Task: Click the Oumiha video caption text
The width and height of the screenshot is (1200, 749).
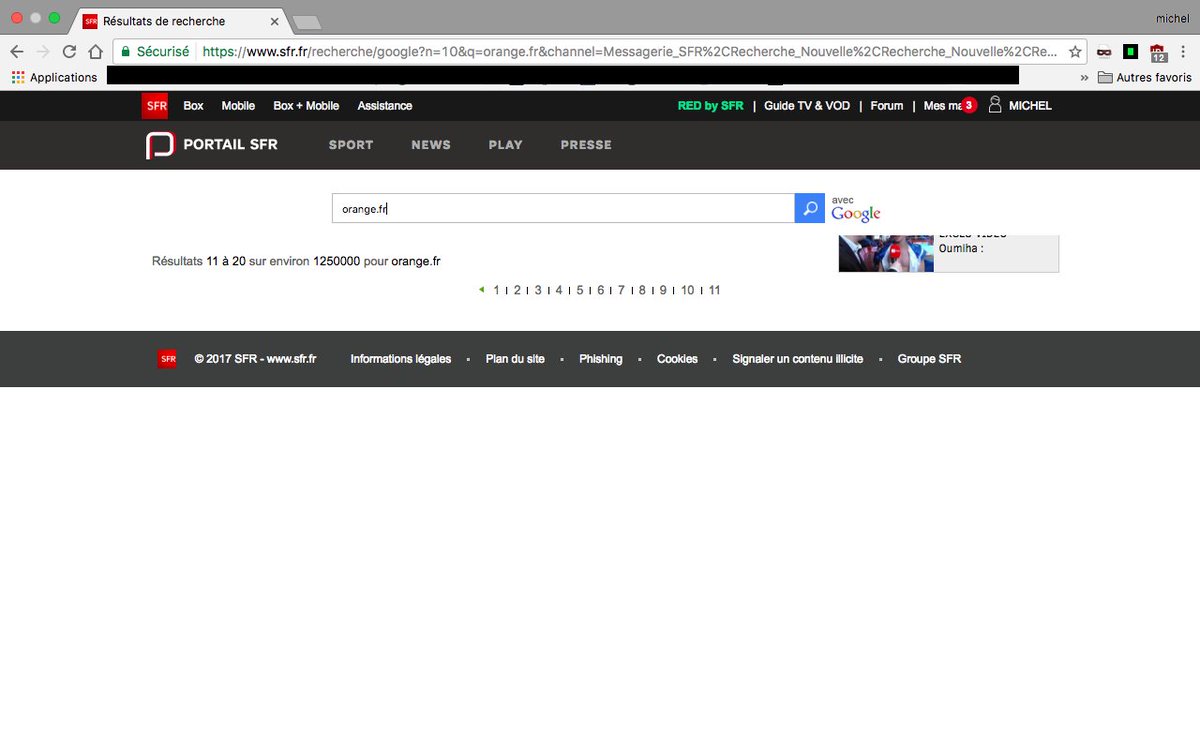Action: pyautogui.click(x=961, y=249)
